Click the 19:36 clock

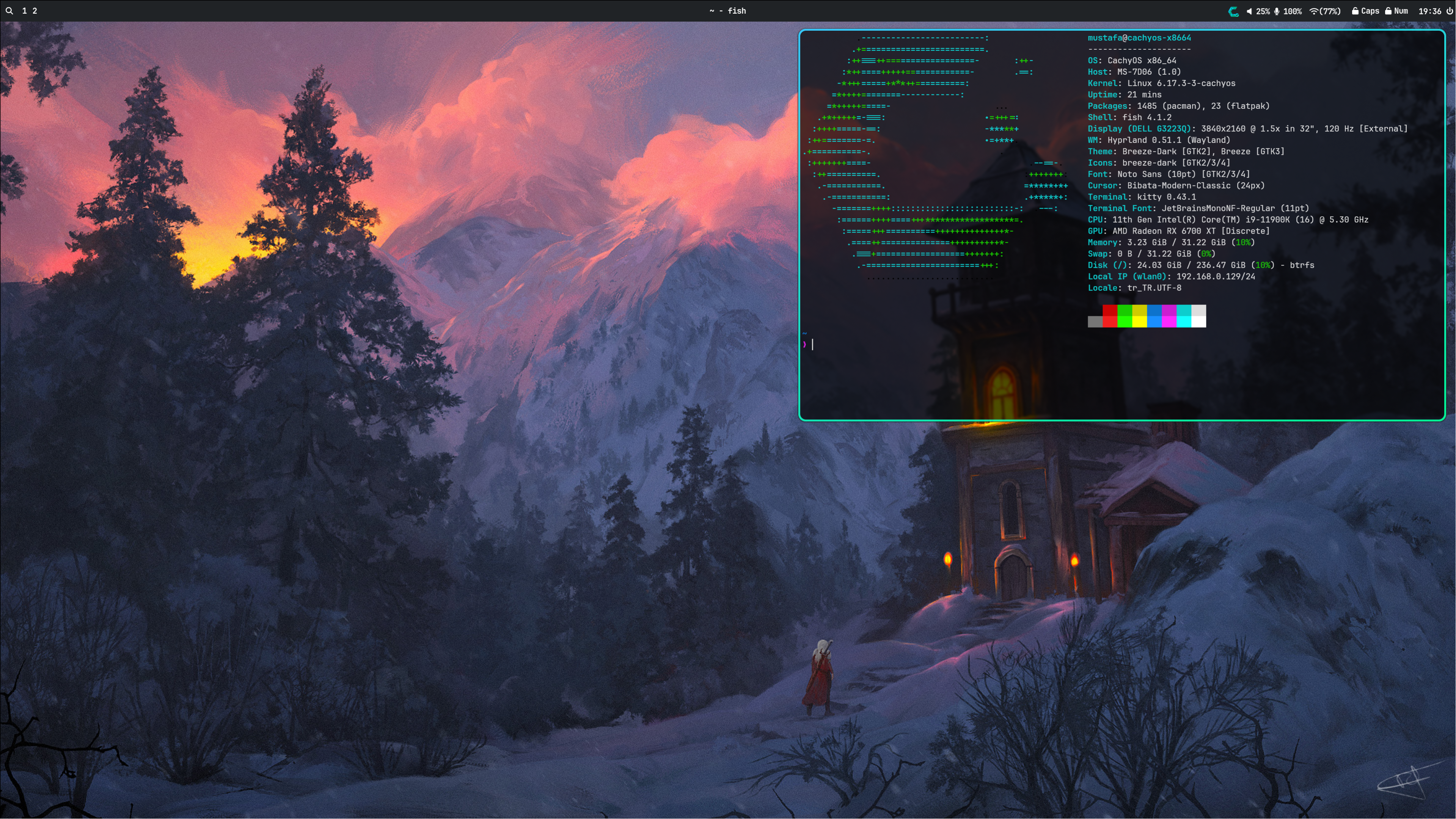pos(1429,11)
